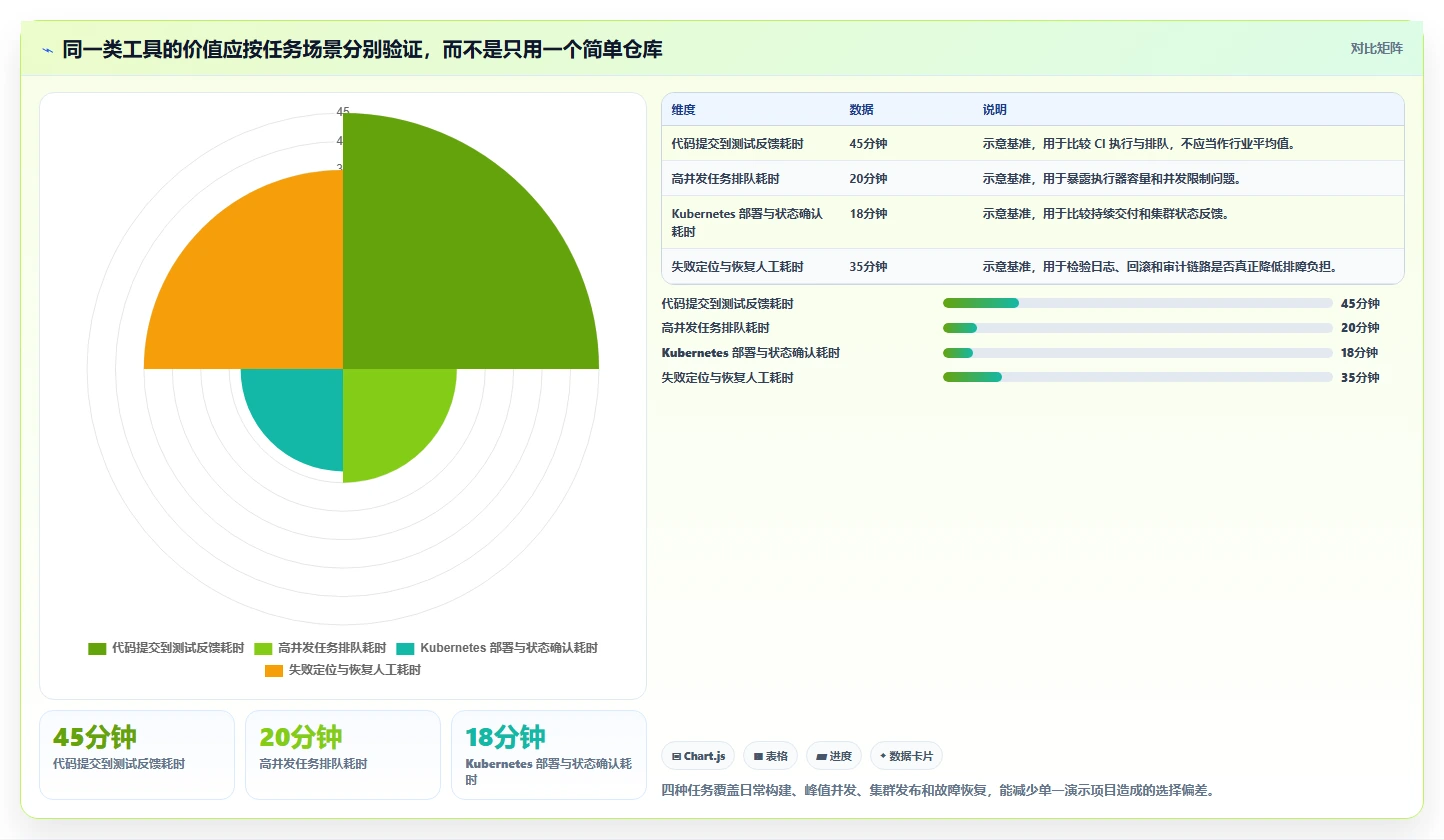Click the 维度 column header
The width and height of the screenshot is (1444, 840).
684,109
